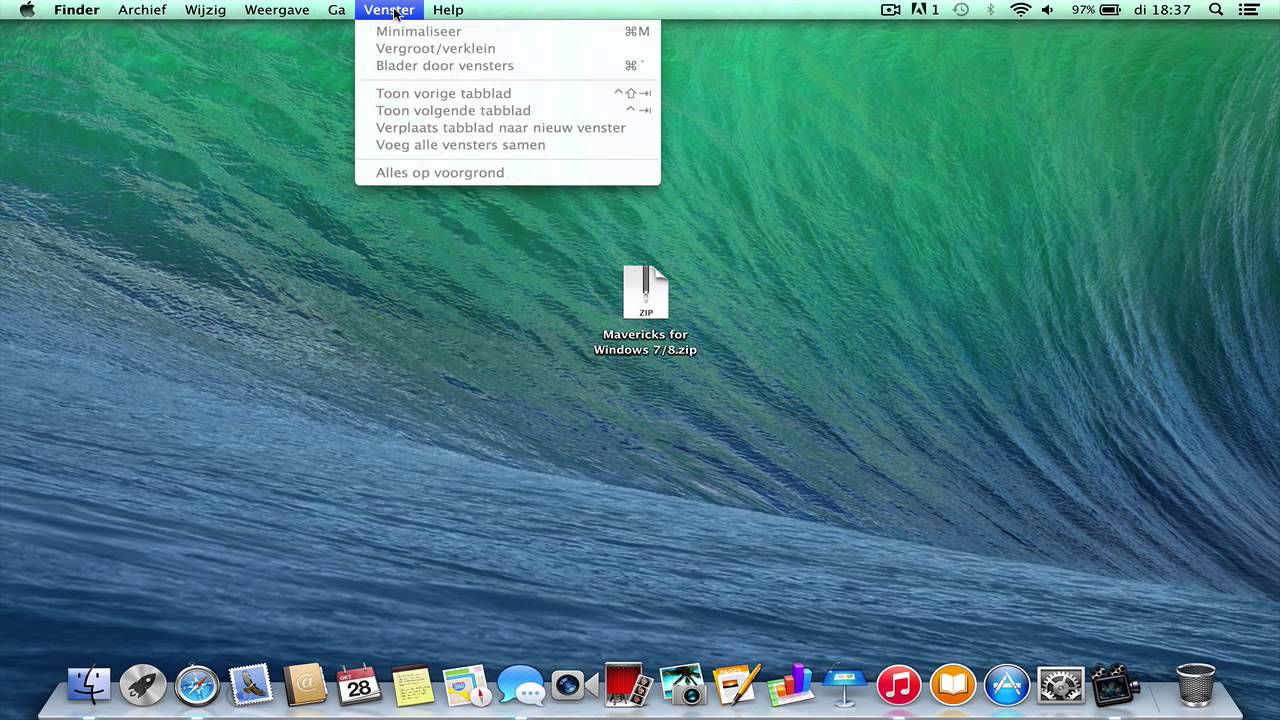Click the screen recording camera icon

point(890,10)
